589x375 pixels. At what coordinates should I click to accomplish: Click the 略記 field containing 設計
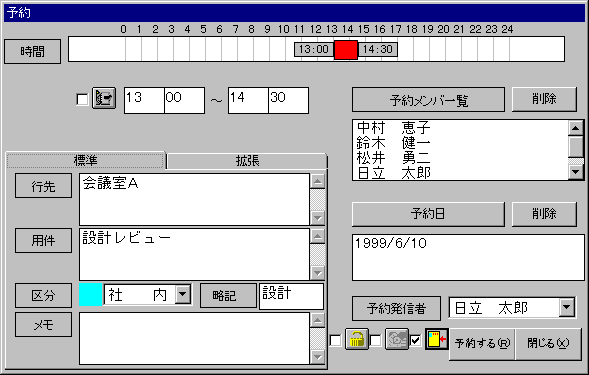click(x=291, y=296)
